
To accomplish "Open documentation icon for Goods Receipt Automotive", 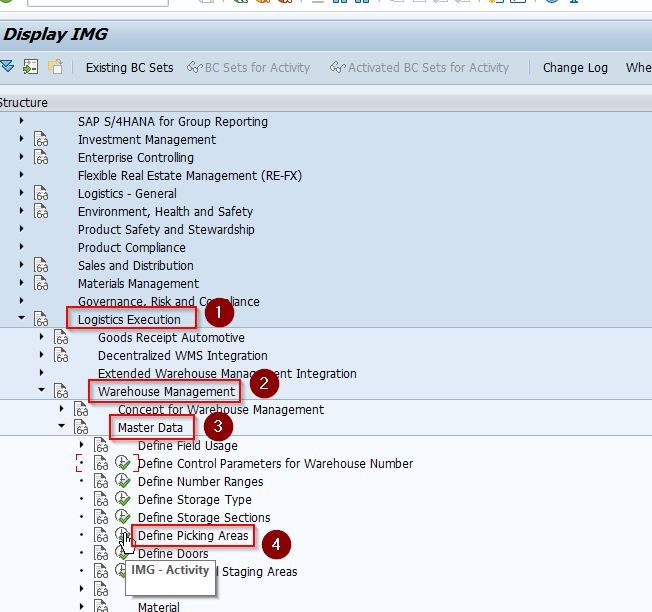I will coord(61,337).
